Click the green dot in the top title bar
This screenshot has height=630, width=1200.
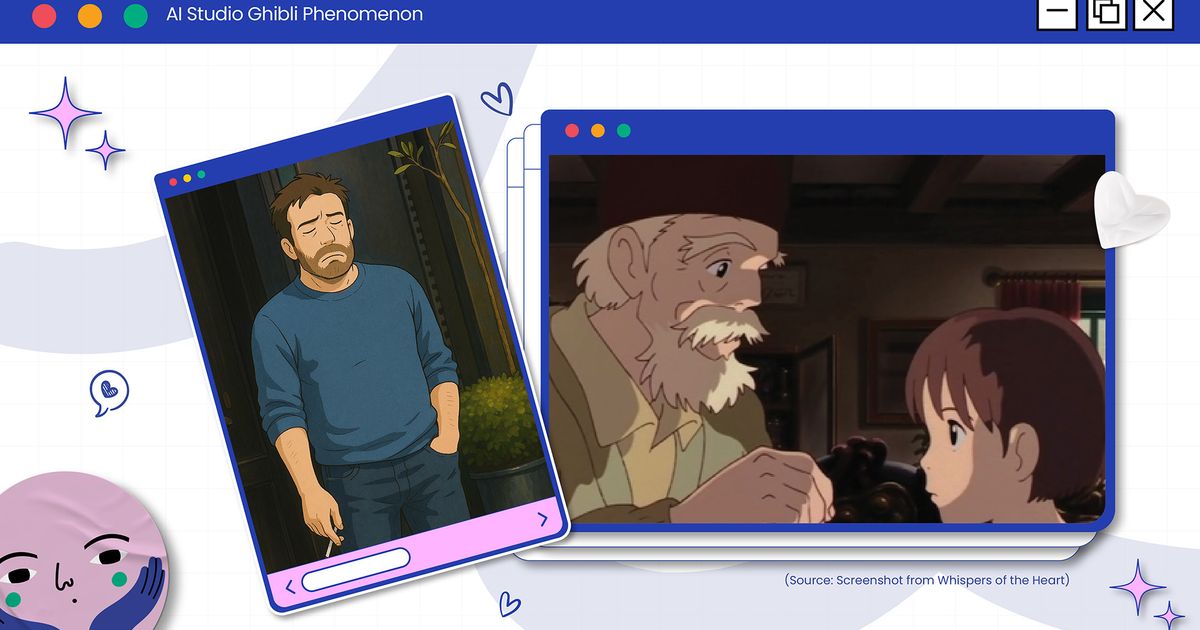coord(135,16)
